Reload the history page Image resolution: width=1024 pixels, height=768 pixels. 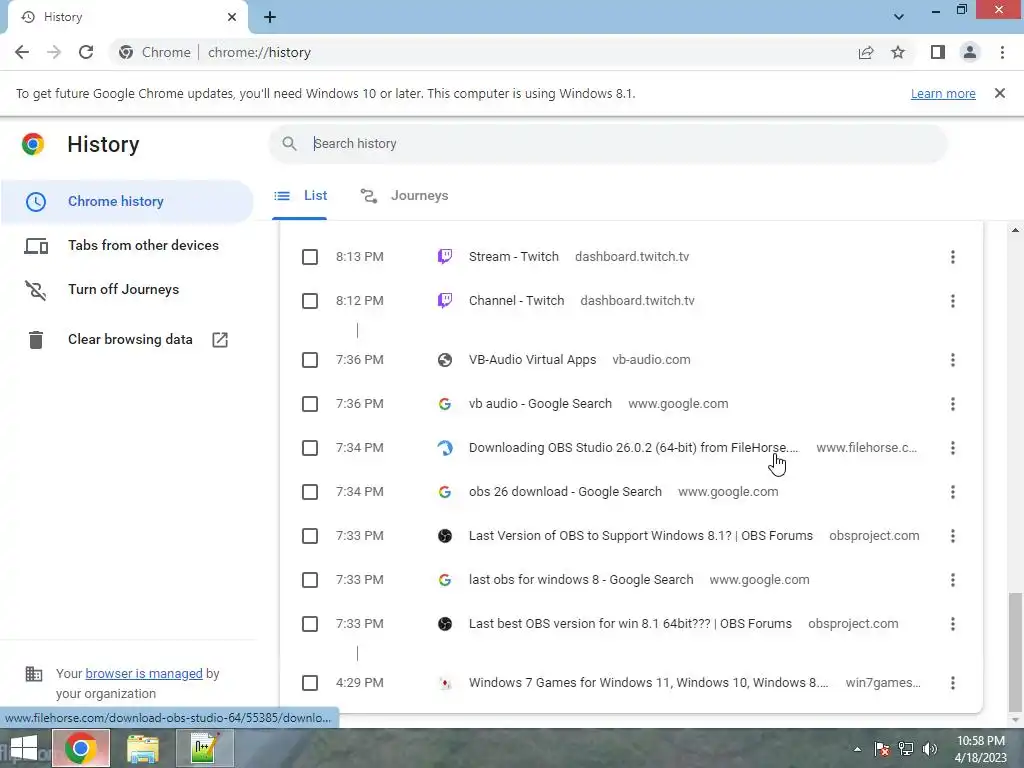[x=86, y=52]
